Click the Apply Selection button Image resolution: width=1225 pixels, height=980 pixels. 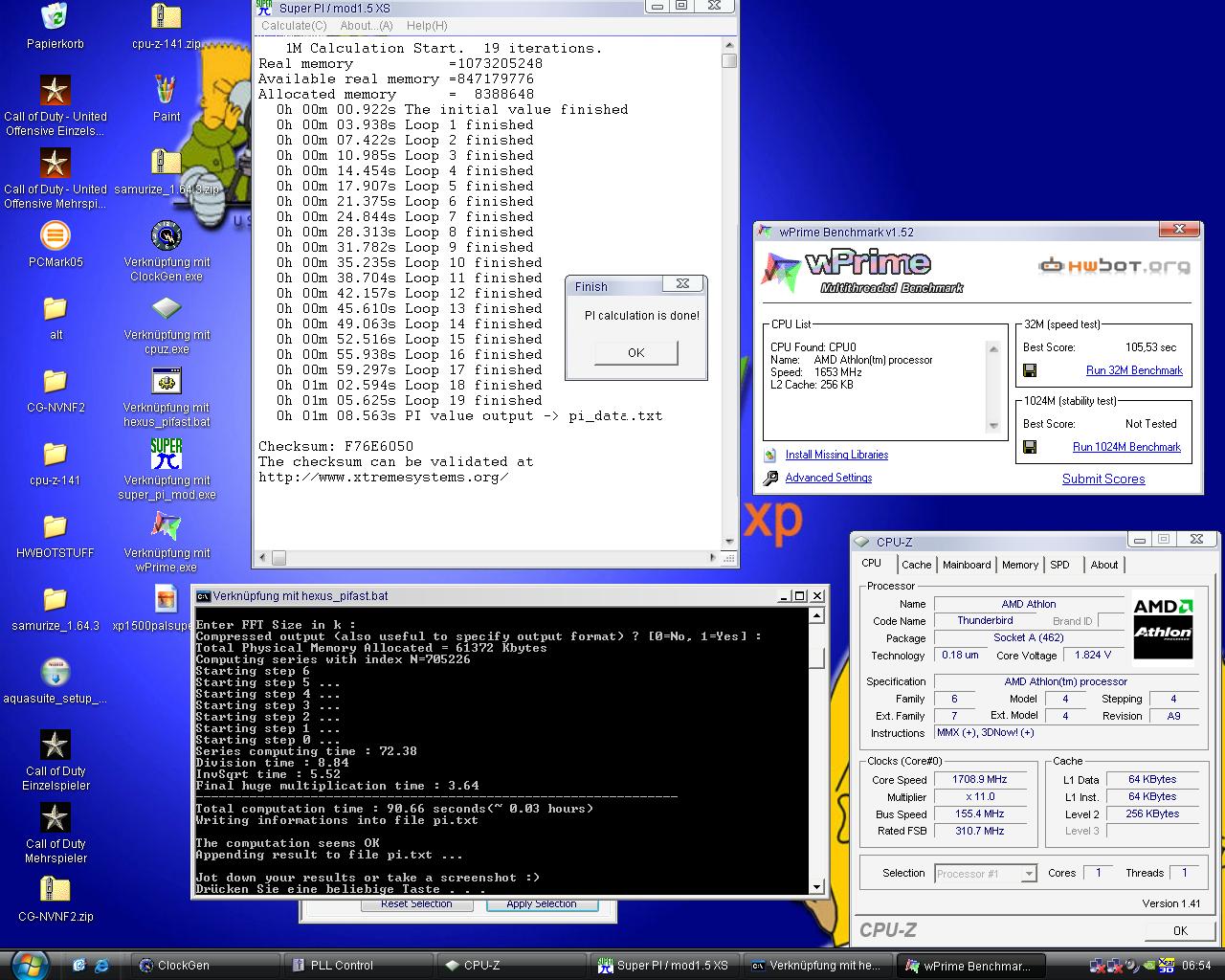[x=542, y=903]
